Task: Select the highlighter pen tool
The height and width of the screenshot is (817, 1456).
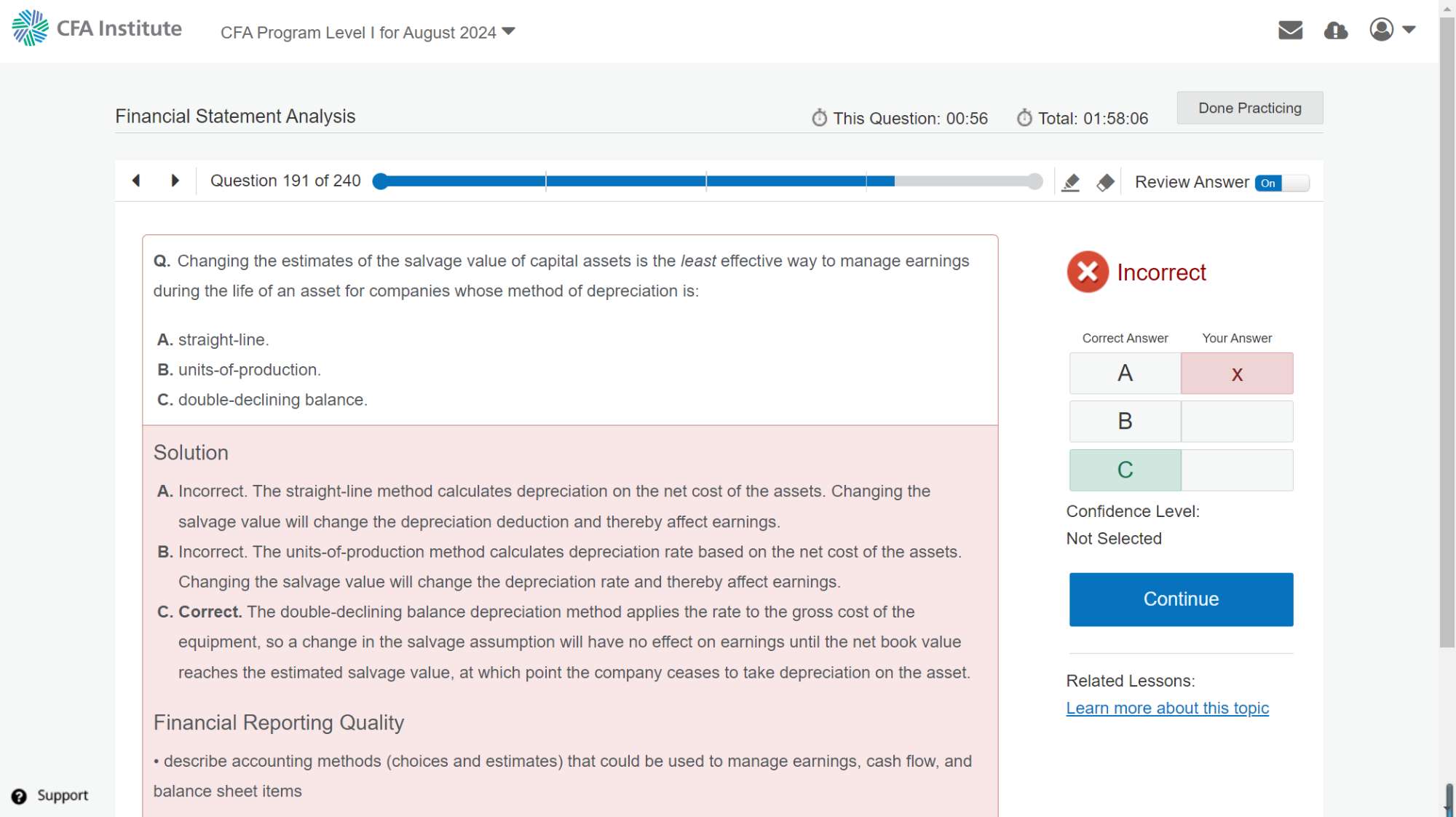Action: click(x=1070, y=182)
